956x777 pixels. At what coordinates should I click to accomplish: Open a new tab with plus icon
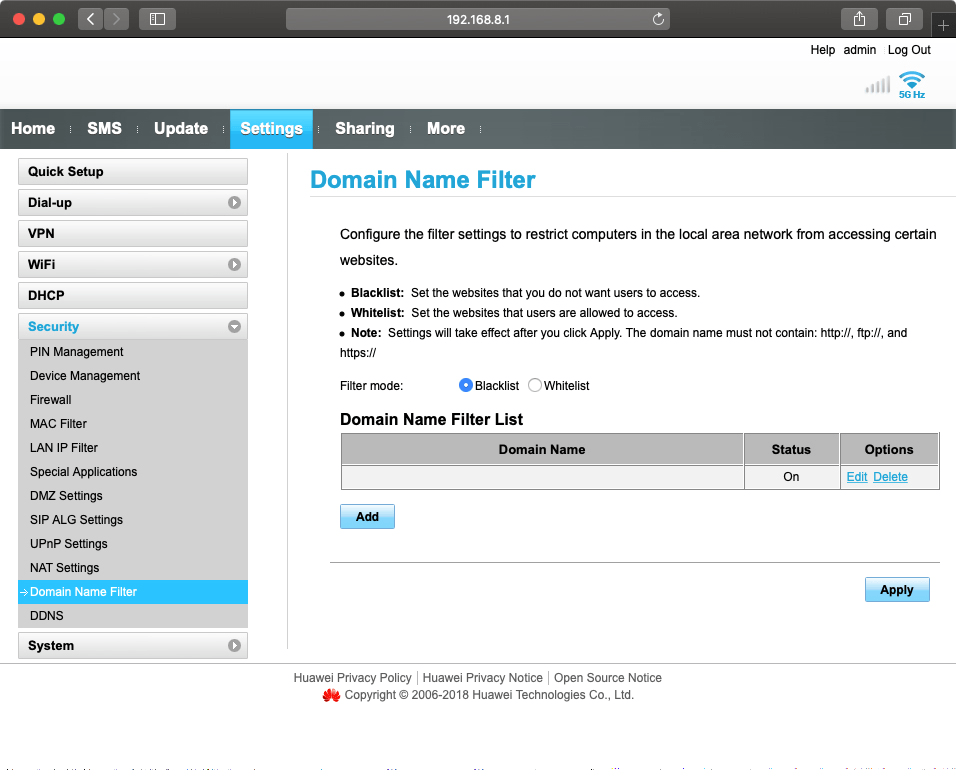(943, 25)
